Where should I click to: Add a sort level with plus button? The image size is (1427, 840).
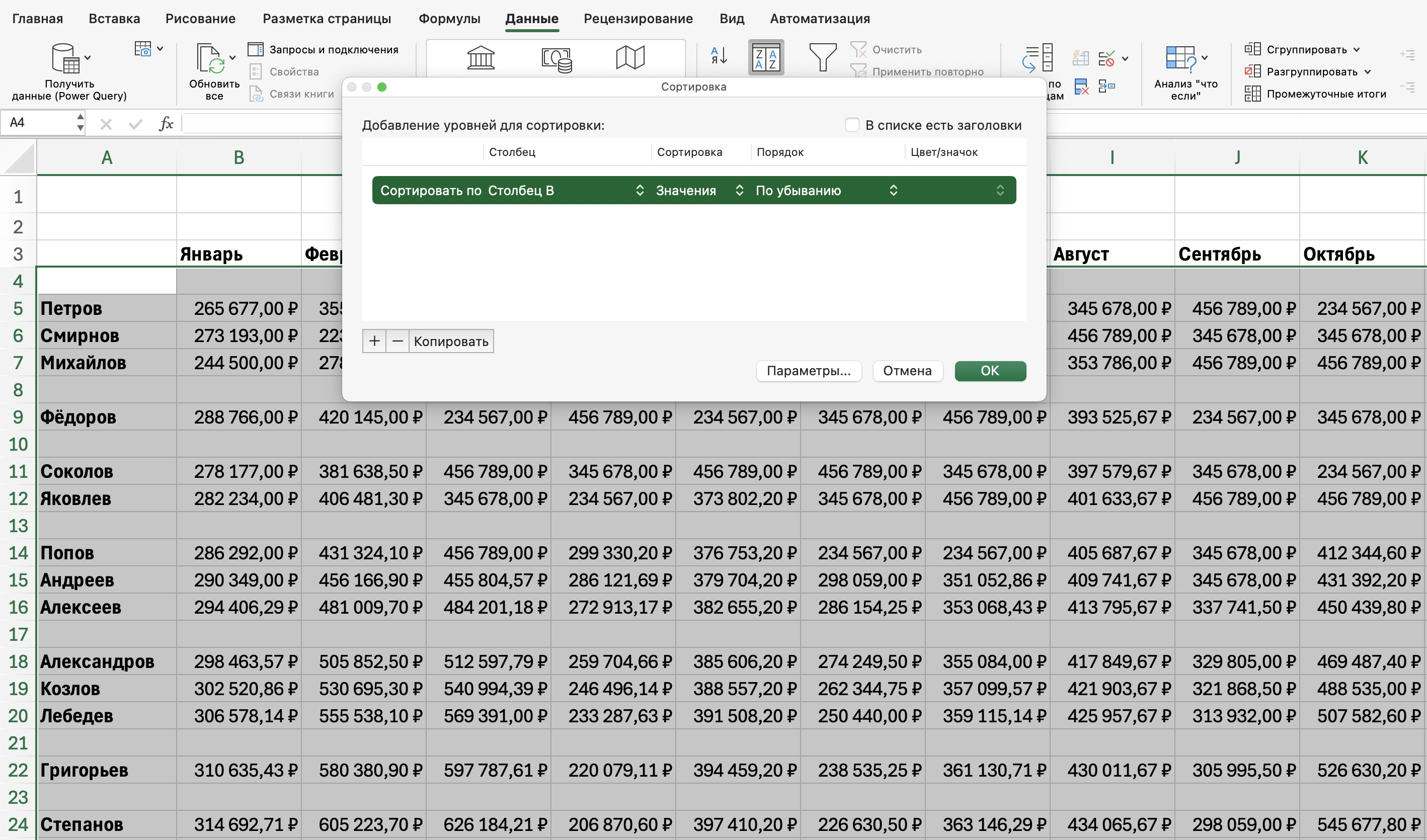tap(374, 342)
